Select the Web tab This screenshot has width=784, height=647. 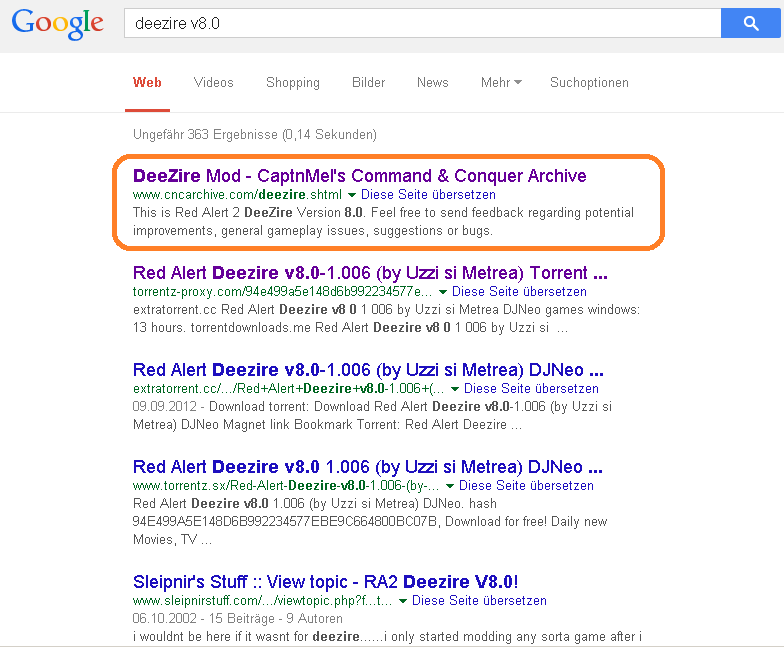click(147, 82)
